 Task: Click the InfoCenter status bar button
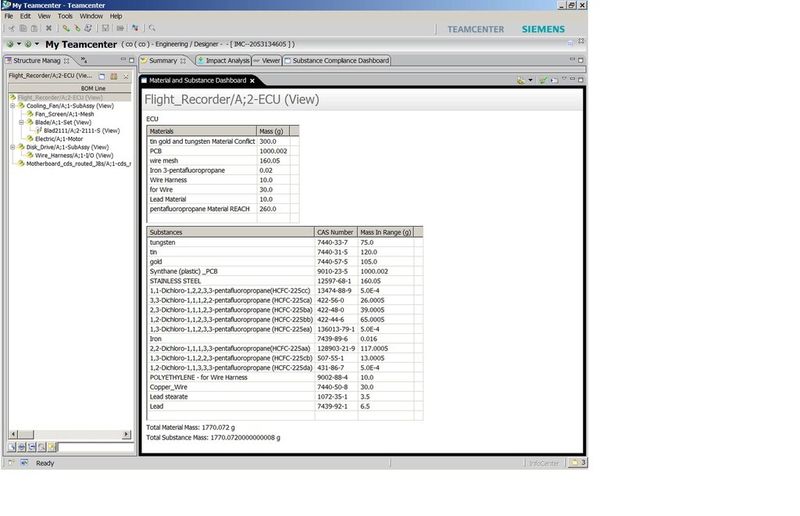(x=544, y=463)
